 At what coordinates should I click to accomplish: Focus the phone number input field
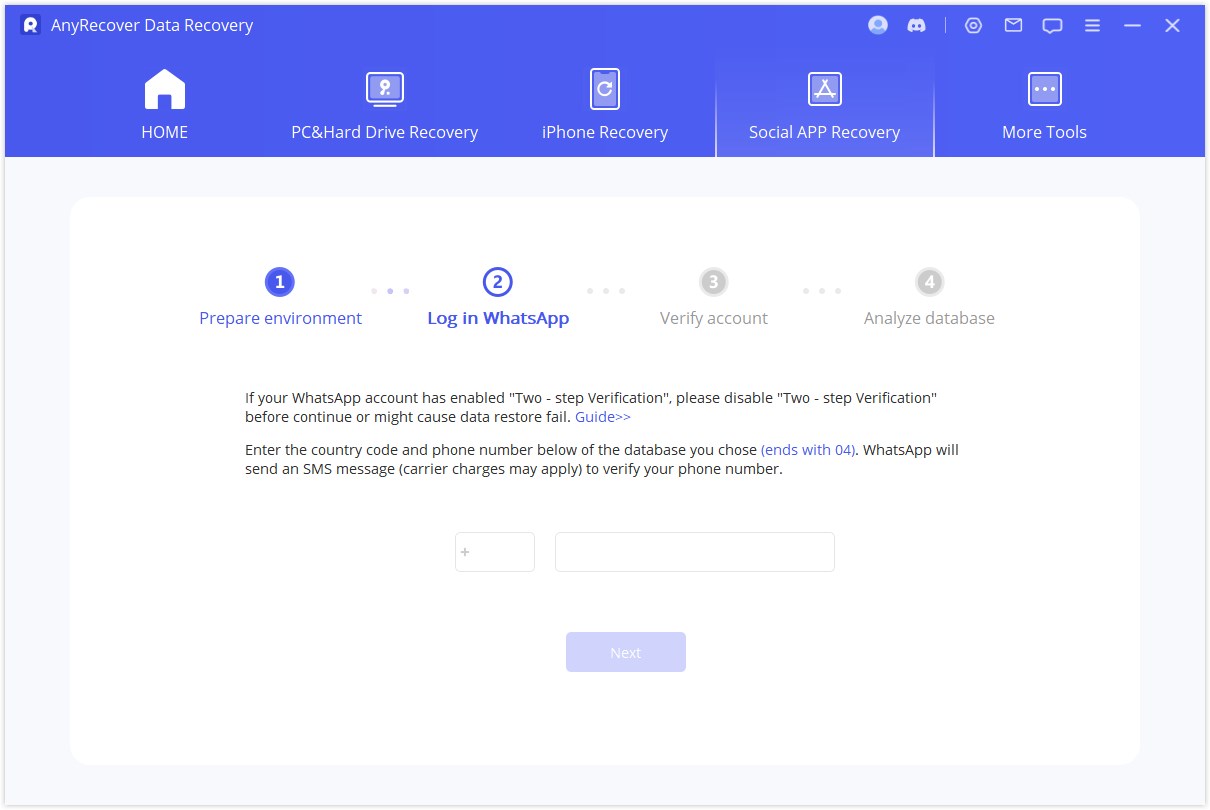point(695,552)
